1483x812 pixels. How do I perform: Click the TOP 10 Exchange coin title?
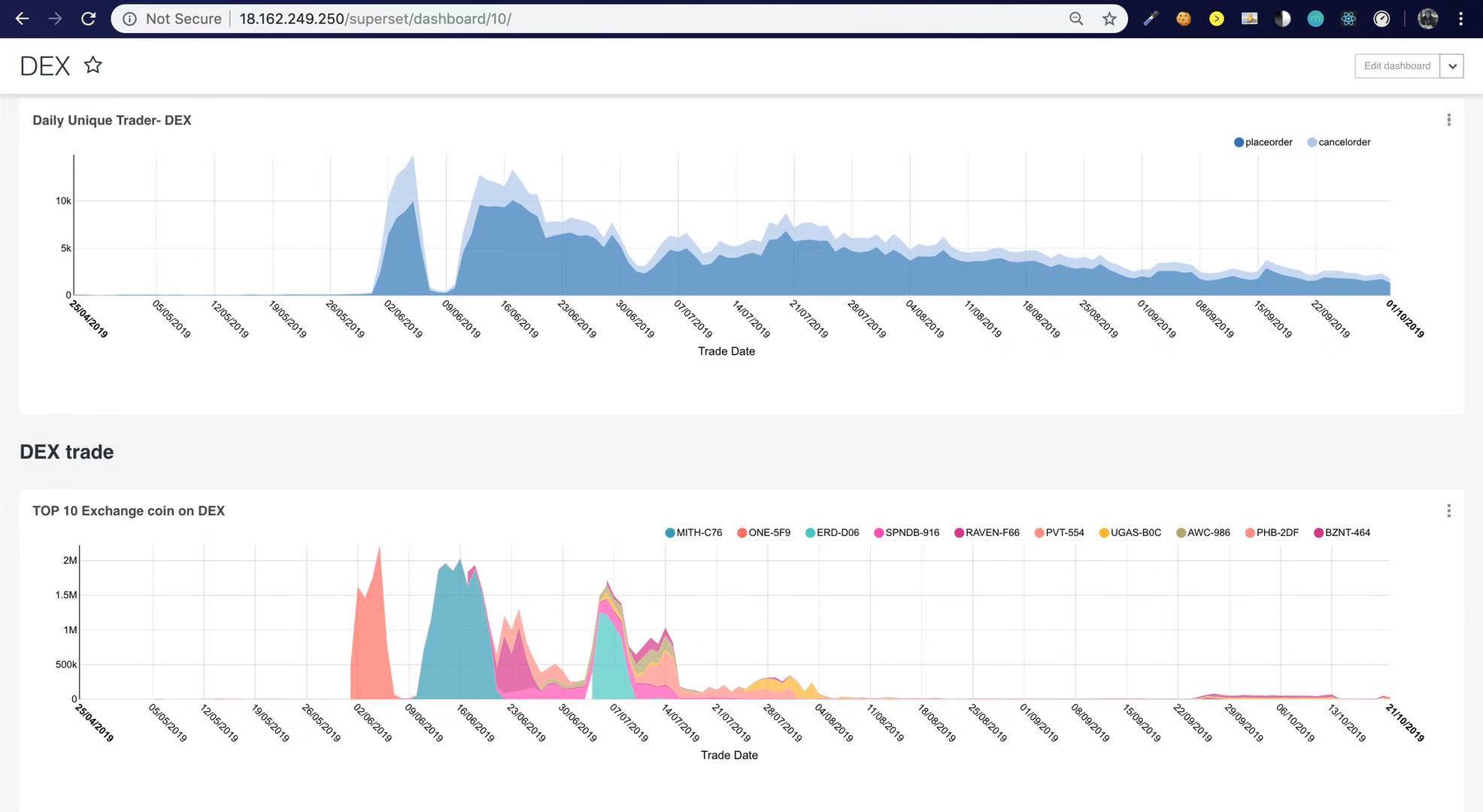pos(129,511)
